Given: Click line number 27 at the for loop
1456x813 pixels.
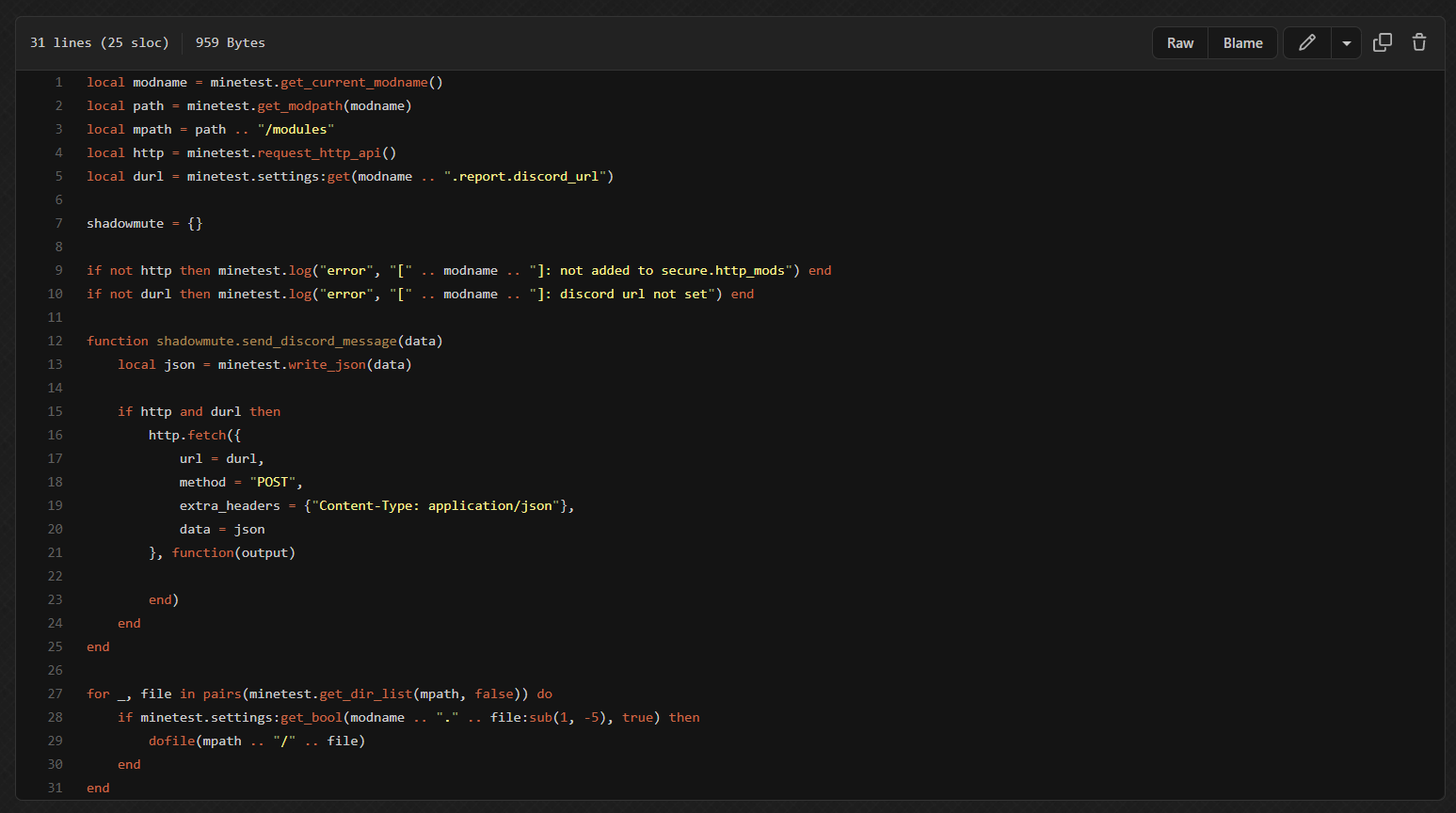Looking at the screenshot, I should pyautogui.click(x=56, y=694).
